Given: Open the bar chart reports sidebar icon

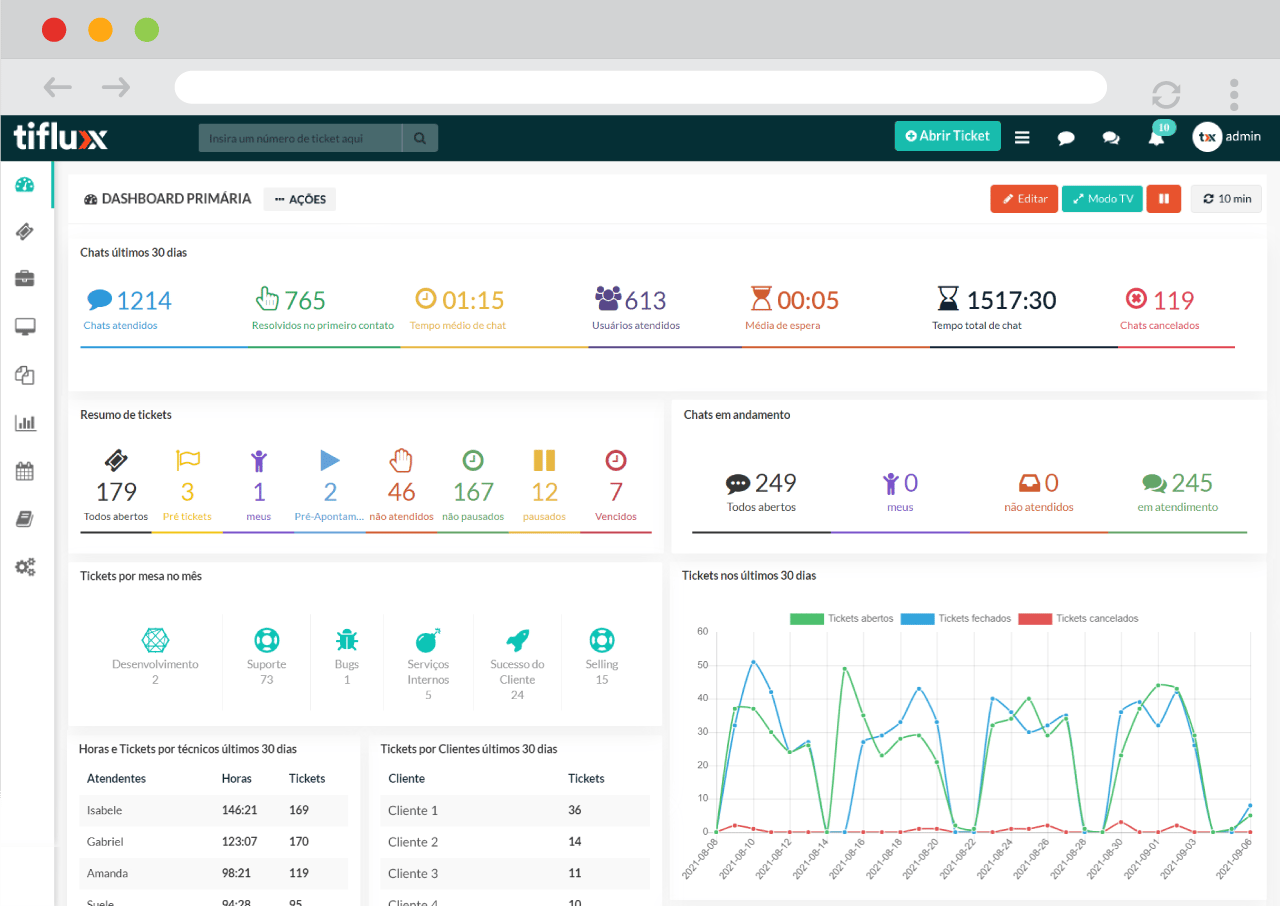Looking at the screenshot, I should pyautogui.click(x=25, y=423).
